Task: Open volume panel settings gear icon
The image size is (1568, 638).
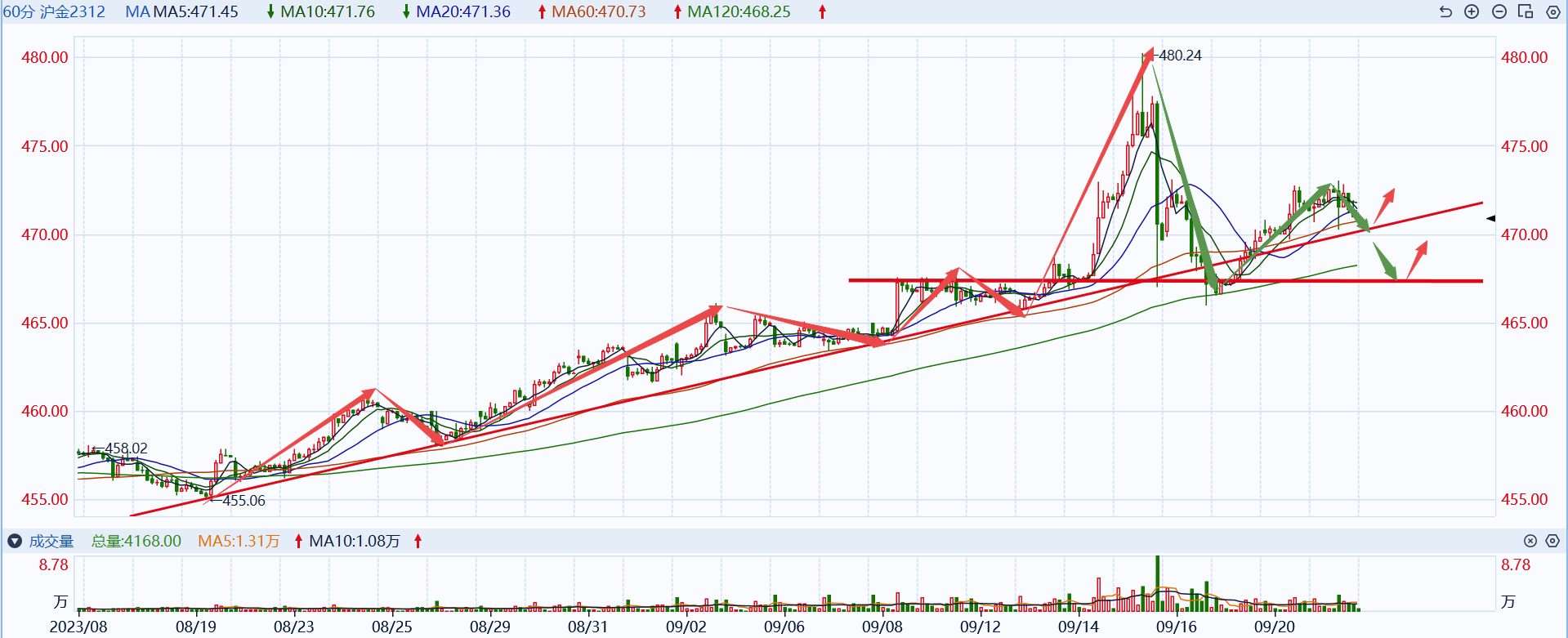Action: [1552, 541]
